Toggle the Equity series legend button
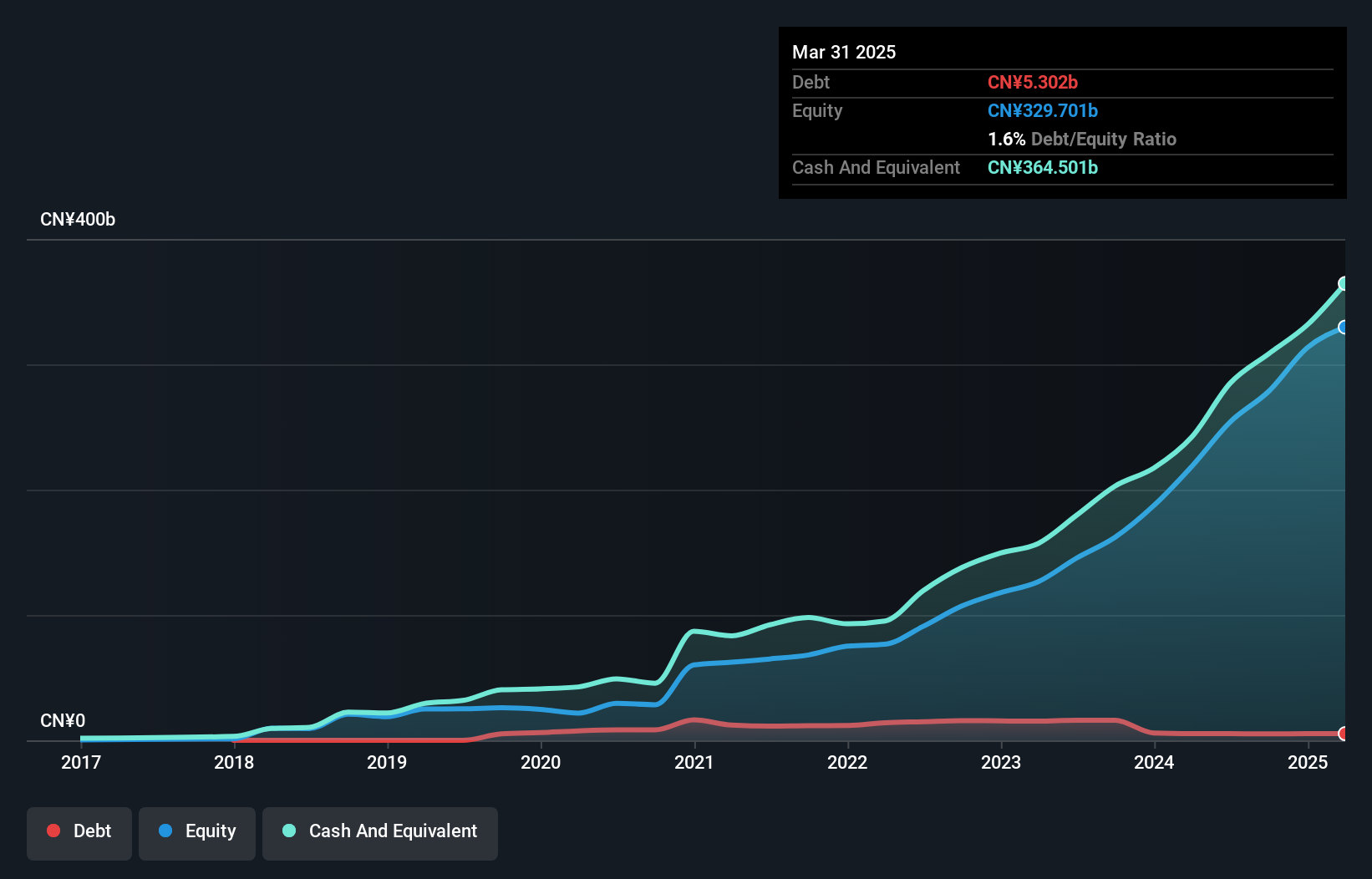 pos(197,832)
